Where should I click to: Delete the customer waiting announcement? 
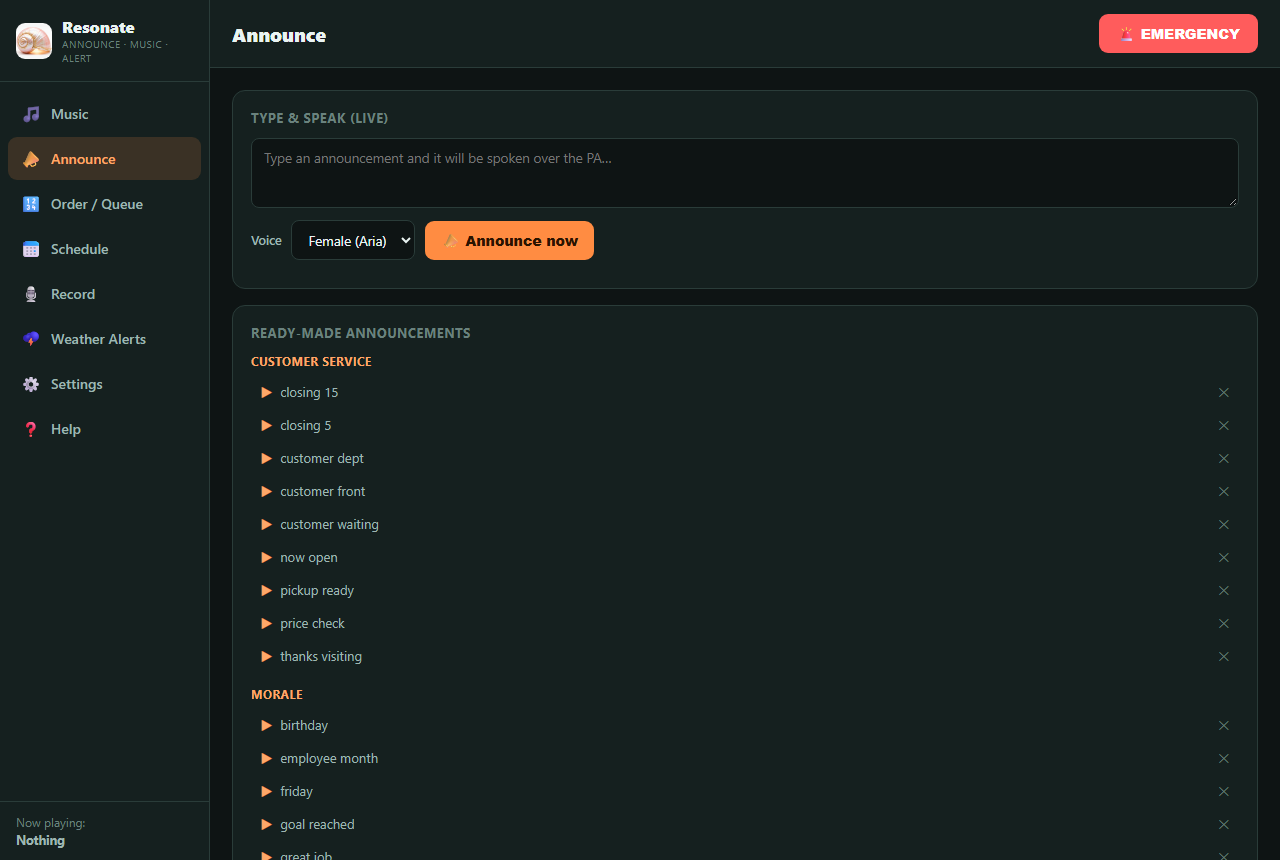click(x=1223, y=524)
